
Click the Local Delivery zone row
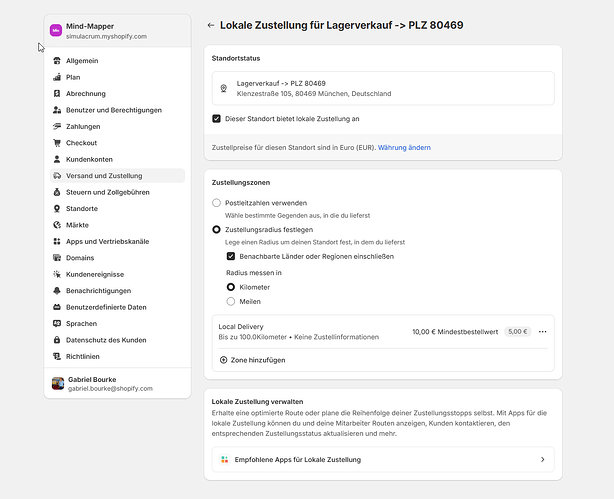(310, 331)
